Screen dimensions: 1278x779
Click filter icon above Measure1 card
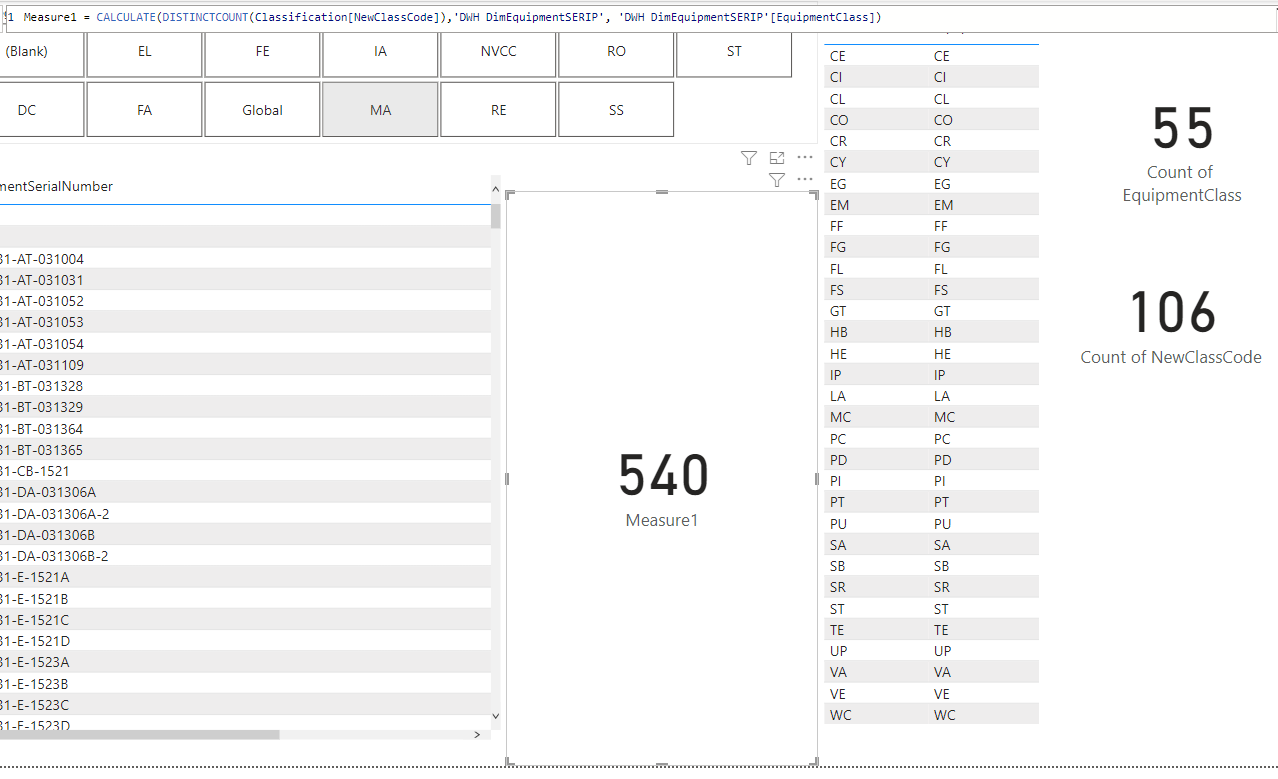coord(777,180)
